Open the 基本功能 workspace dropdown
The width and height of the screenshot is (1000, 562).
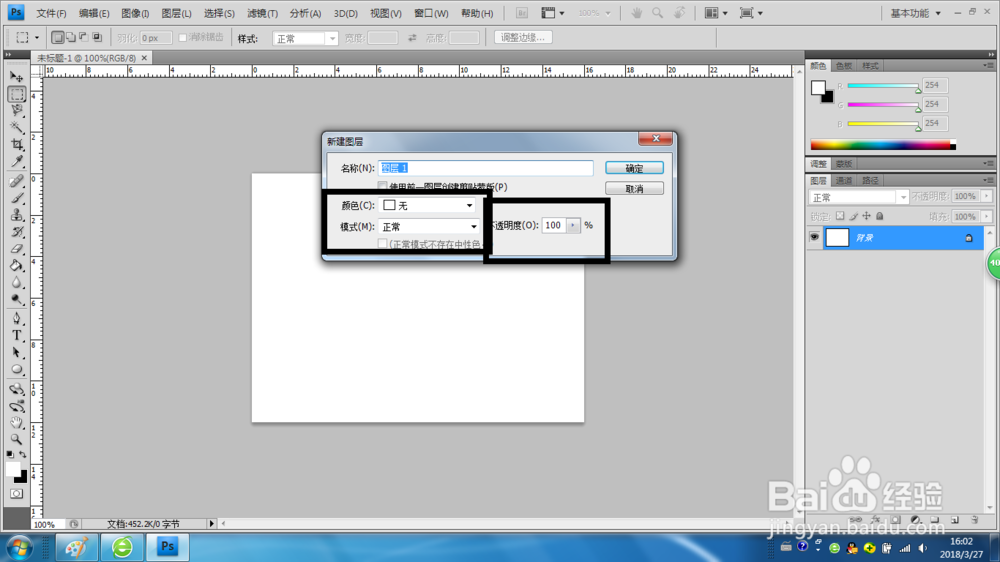[915, 13]
